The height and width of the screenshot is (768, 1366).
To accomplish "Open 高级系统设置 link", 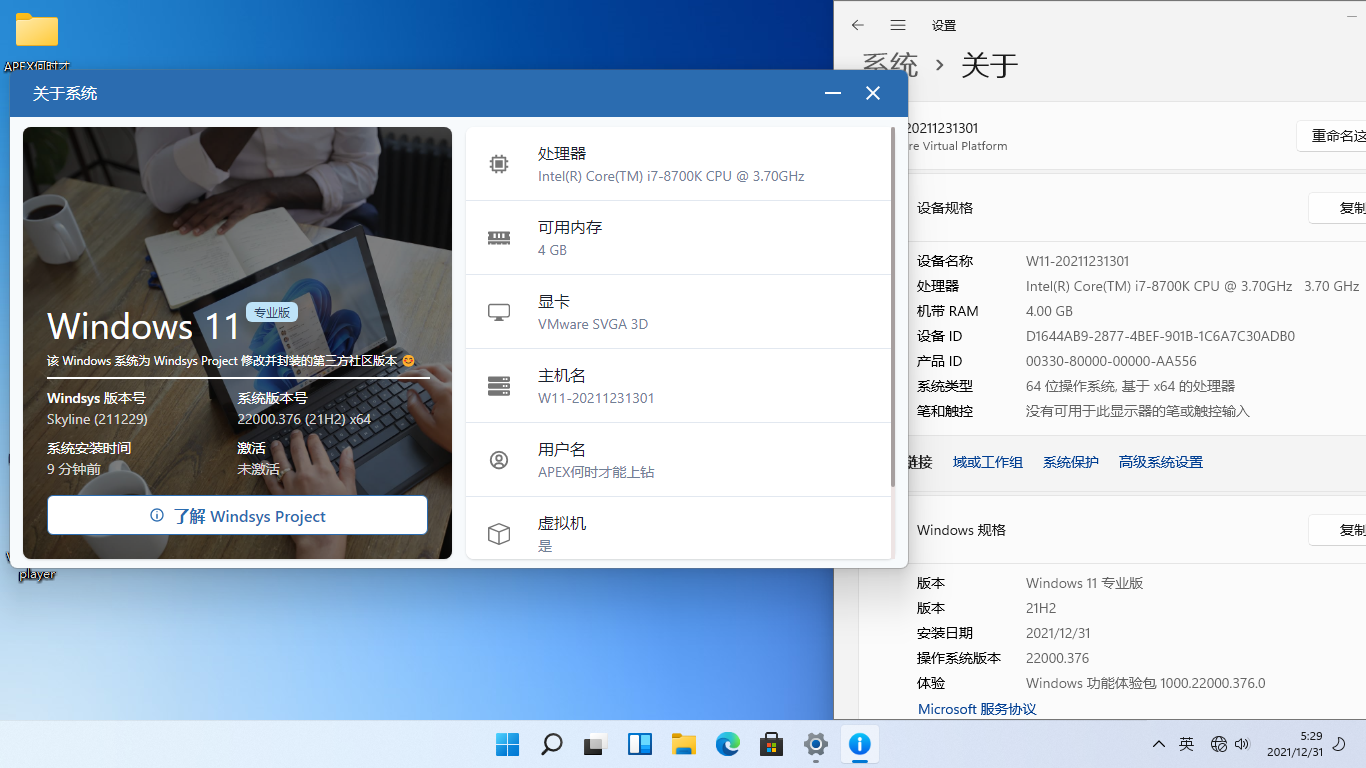I will point(1160,462).
